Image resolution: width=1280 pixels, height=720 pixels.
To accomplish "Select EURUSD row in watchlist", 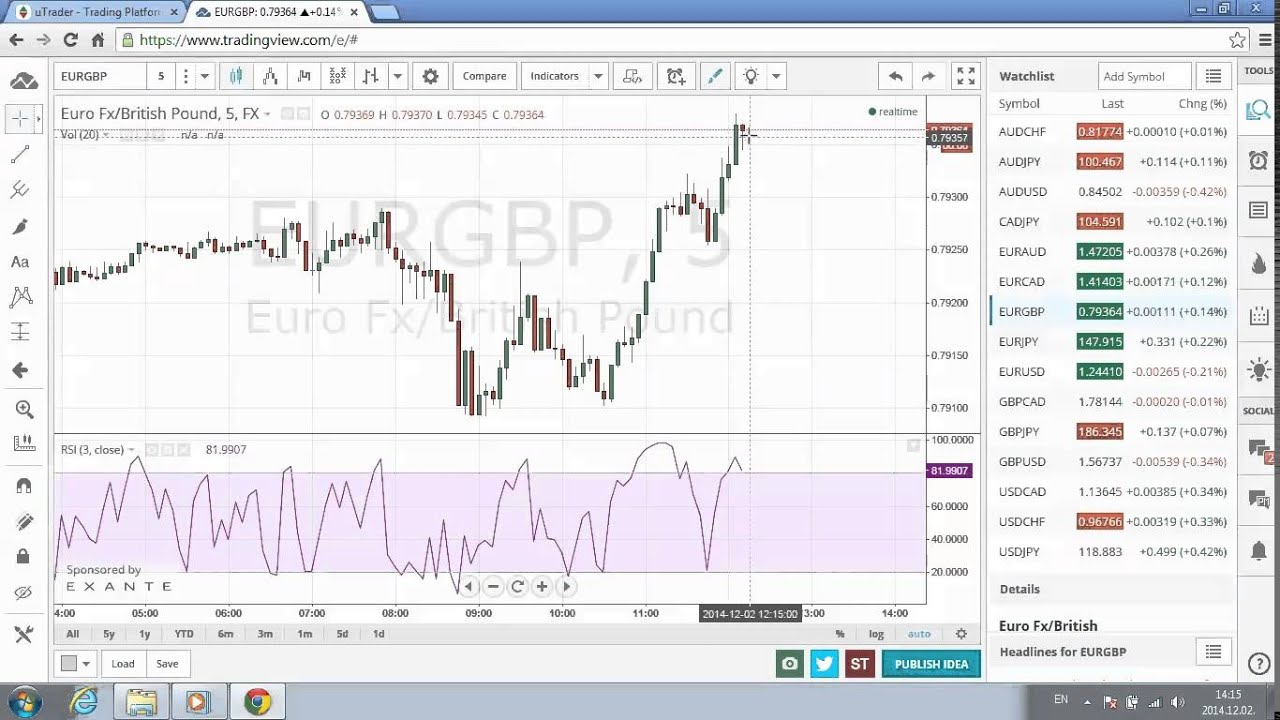I will click(x=1113, y=371).
